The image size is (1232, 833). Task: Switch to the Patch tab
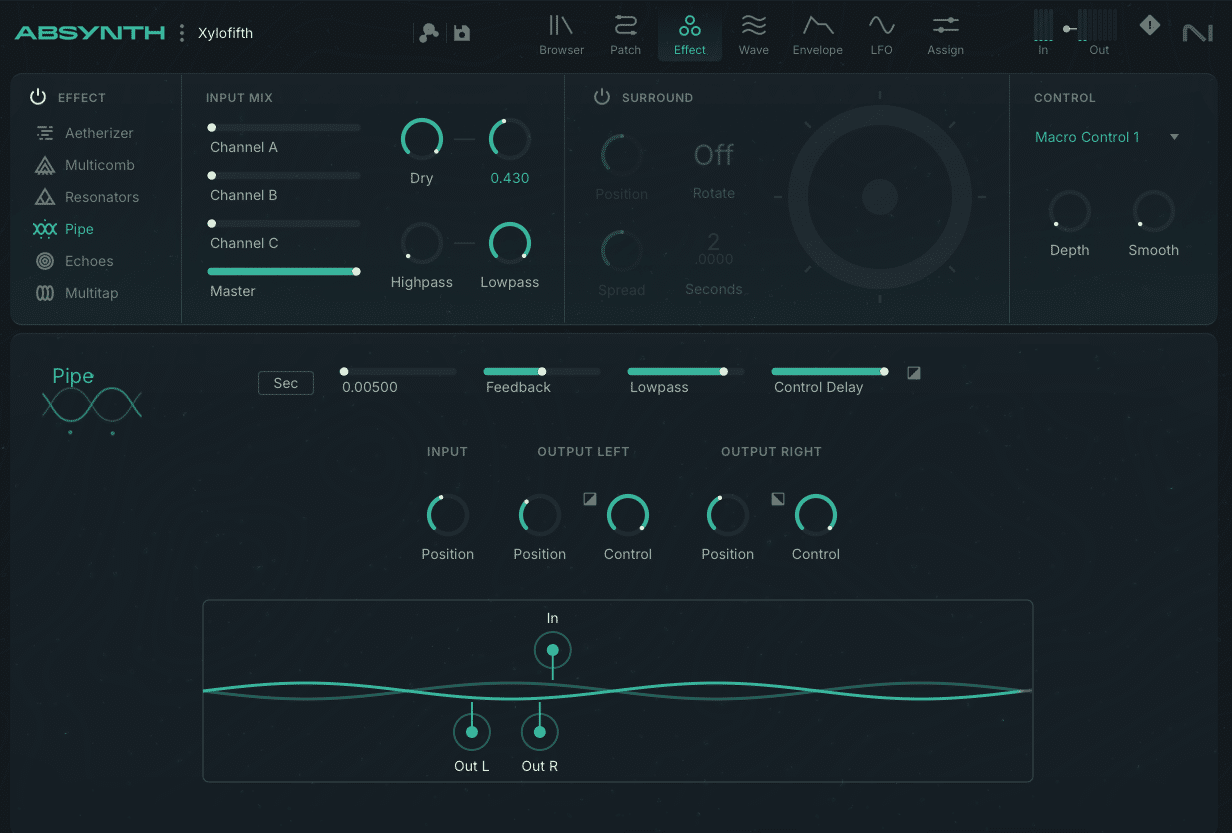click(x=625, y=34)
